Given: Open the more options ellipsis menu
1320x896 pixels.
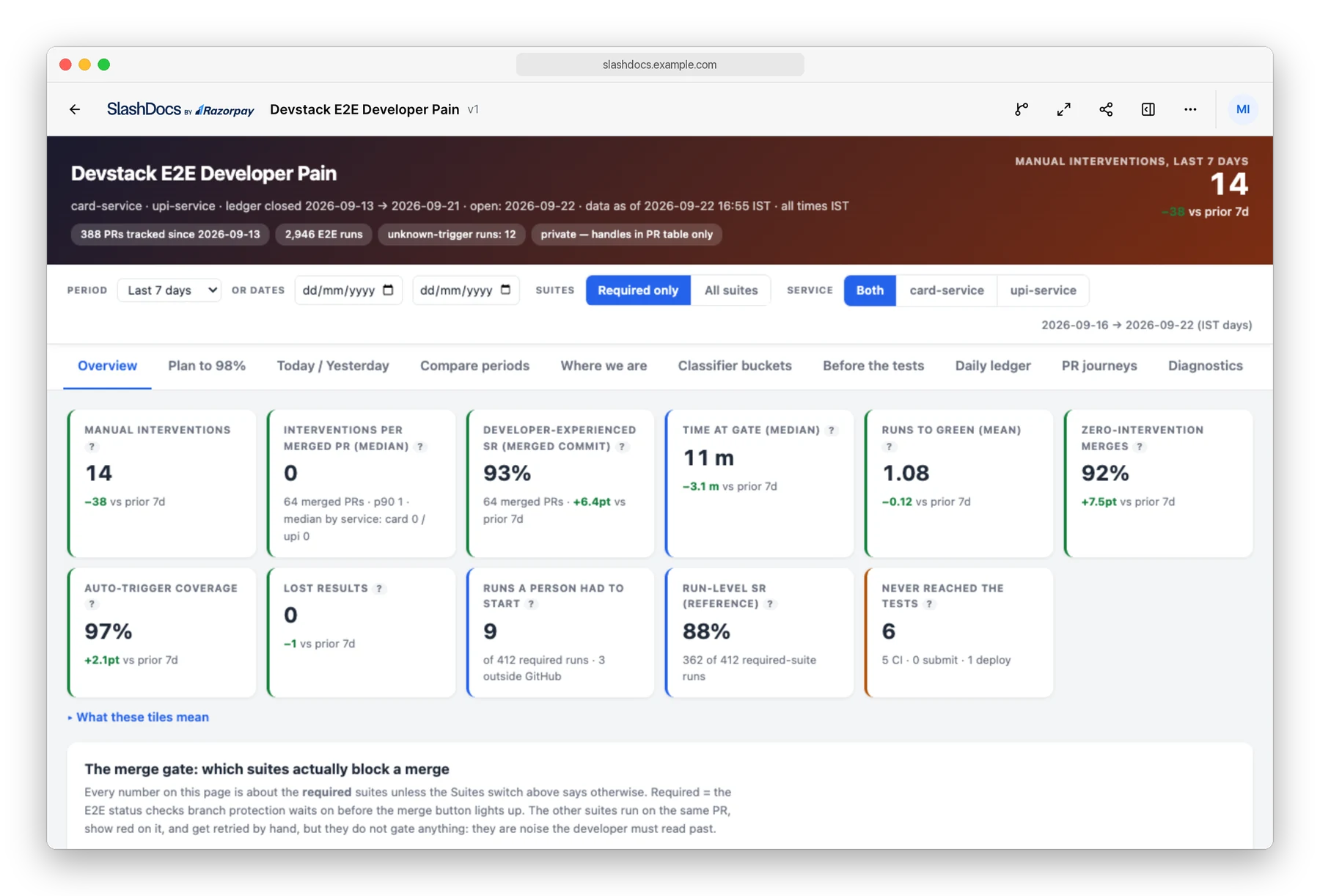Looking at the screenshot, I should pyautogui.click(x=1190, y=109).
